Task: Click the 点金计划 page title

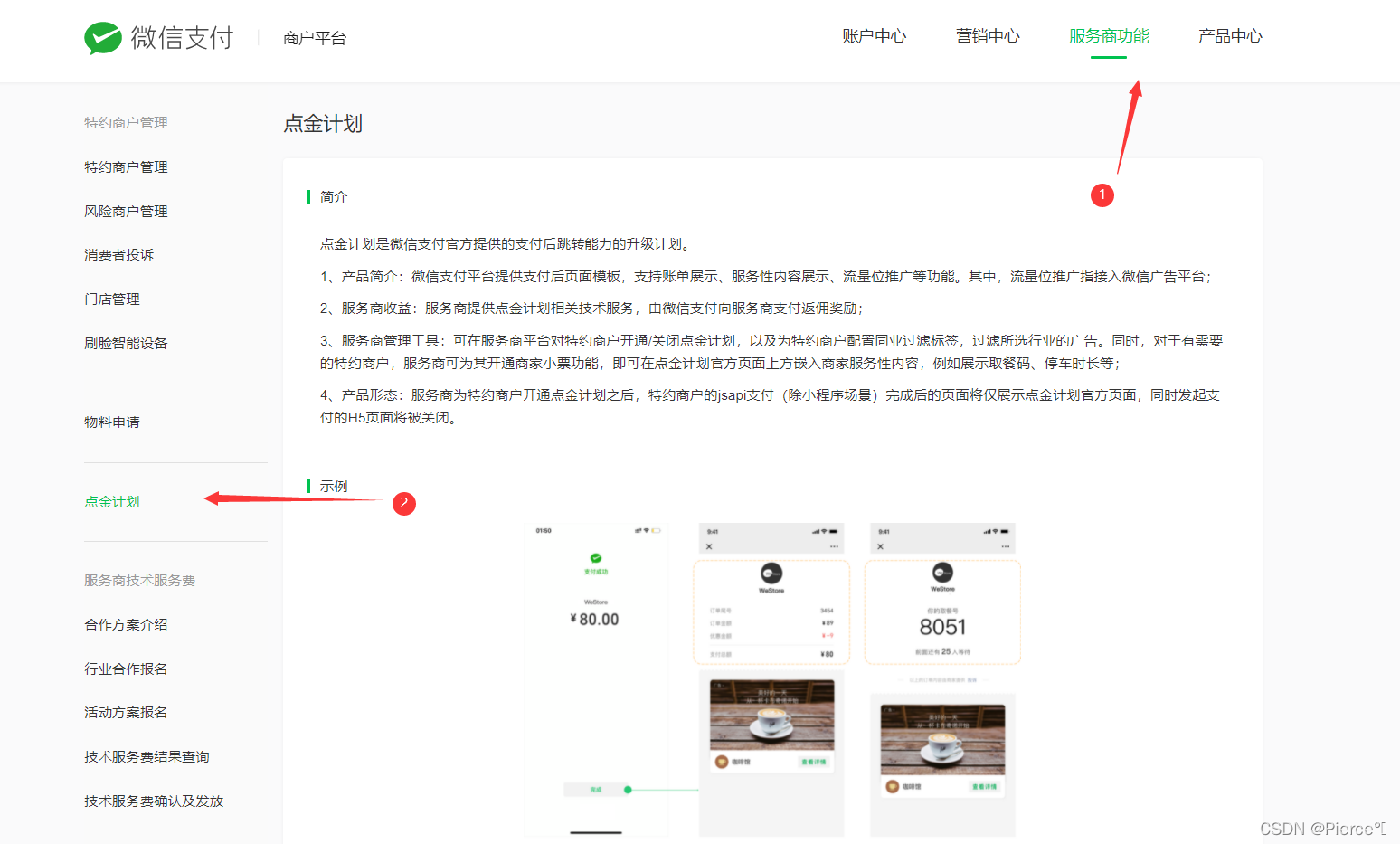Action: coord(323,124)
